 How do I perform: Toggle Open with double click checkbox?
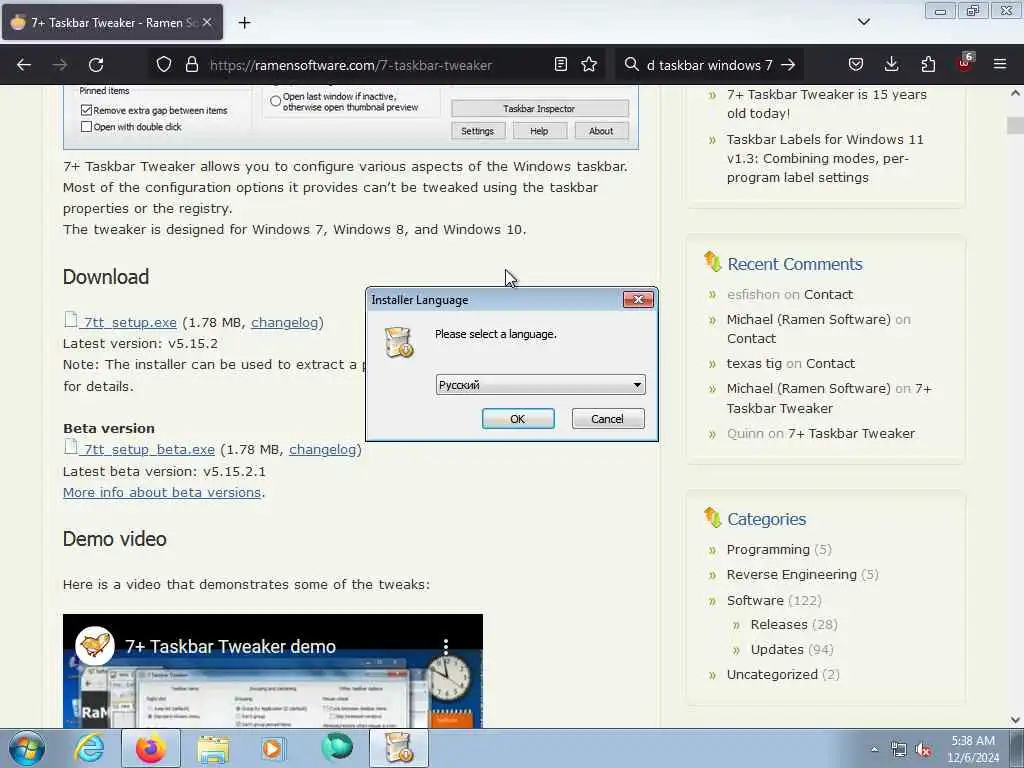[x=86, y=127]
